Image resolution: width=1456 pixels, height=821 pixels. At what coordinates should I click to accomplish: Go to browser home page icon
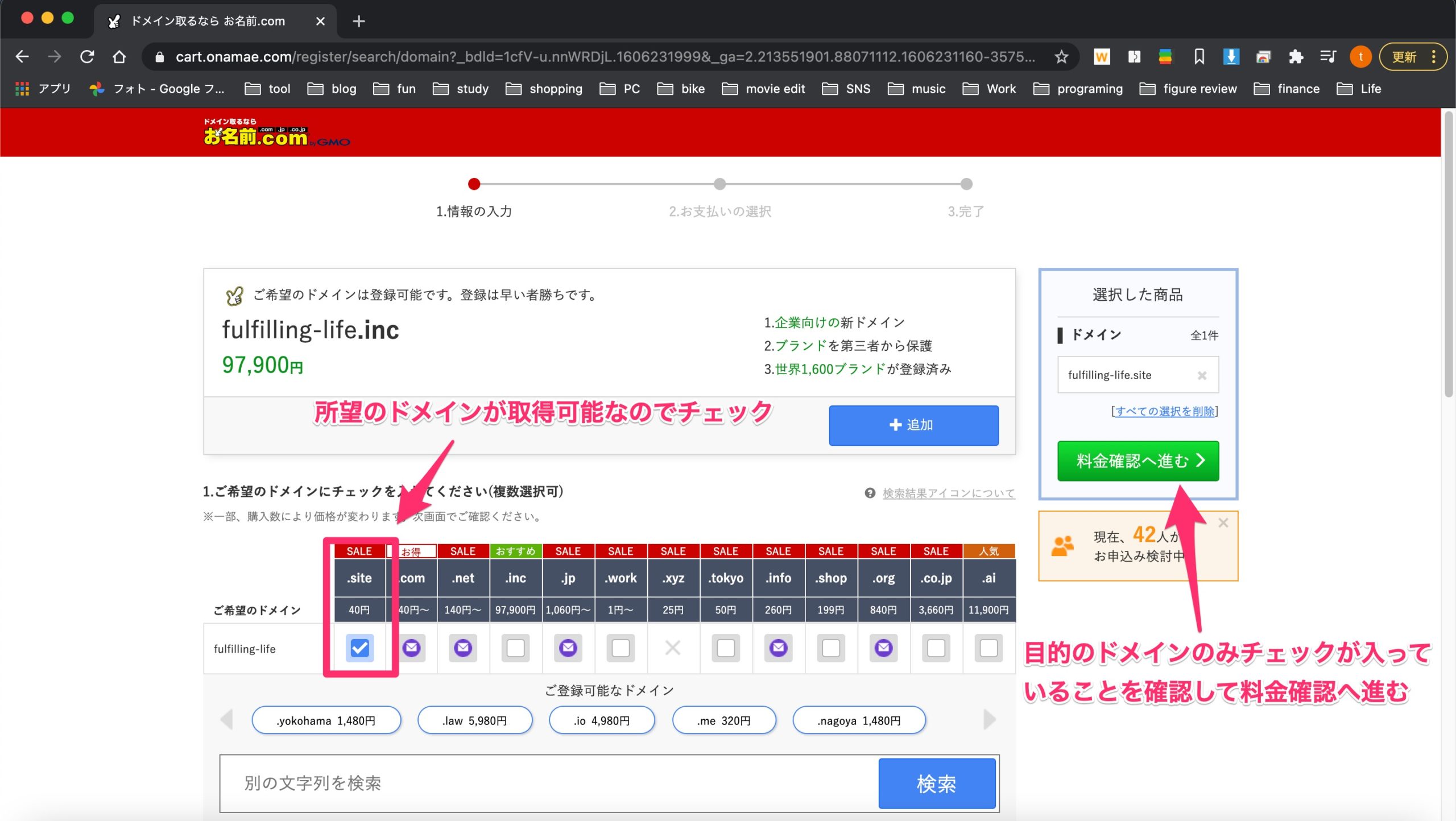pyautogui.click(x=119, y=57)
